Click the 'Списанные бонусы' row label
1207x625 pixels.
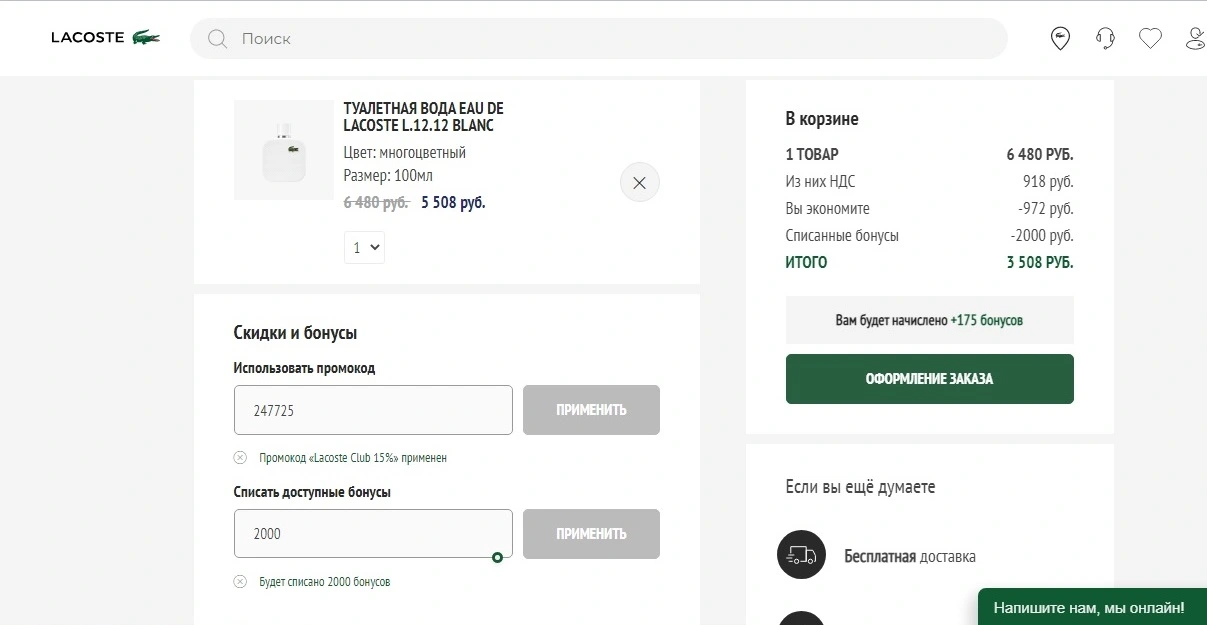[x=842, y=236]
